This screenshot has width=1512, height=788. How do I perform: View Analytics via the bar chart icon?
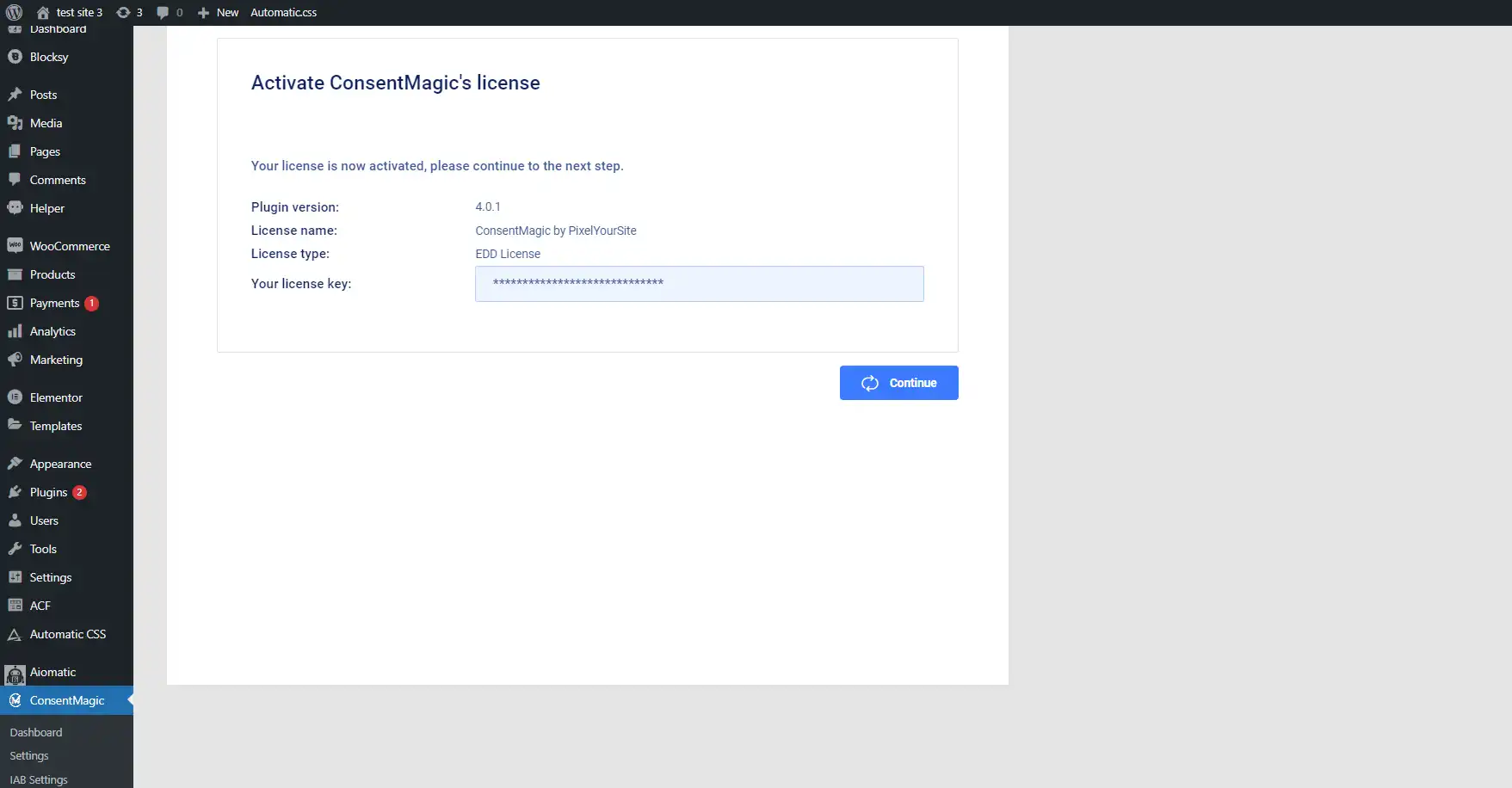(16, 331)
